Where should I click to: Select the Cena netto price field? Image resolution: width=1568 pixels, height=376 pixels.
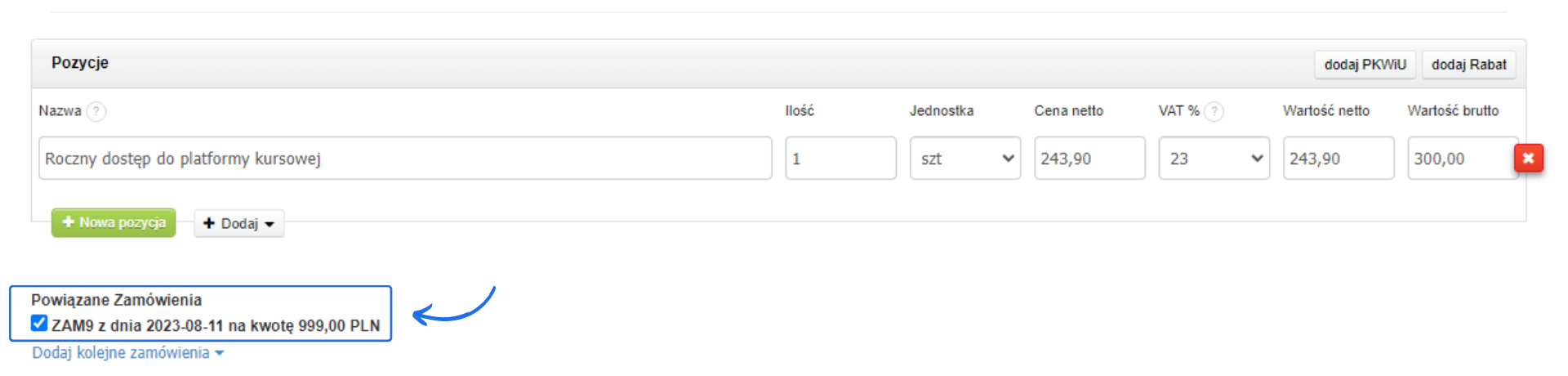coord(1089,159)
